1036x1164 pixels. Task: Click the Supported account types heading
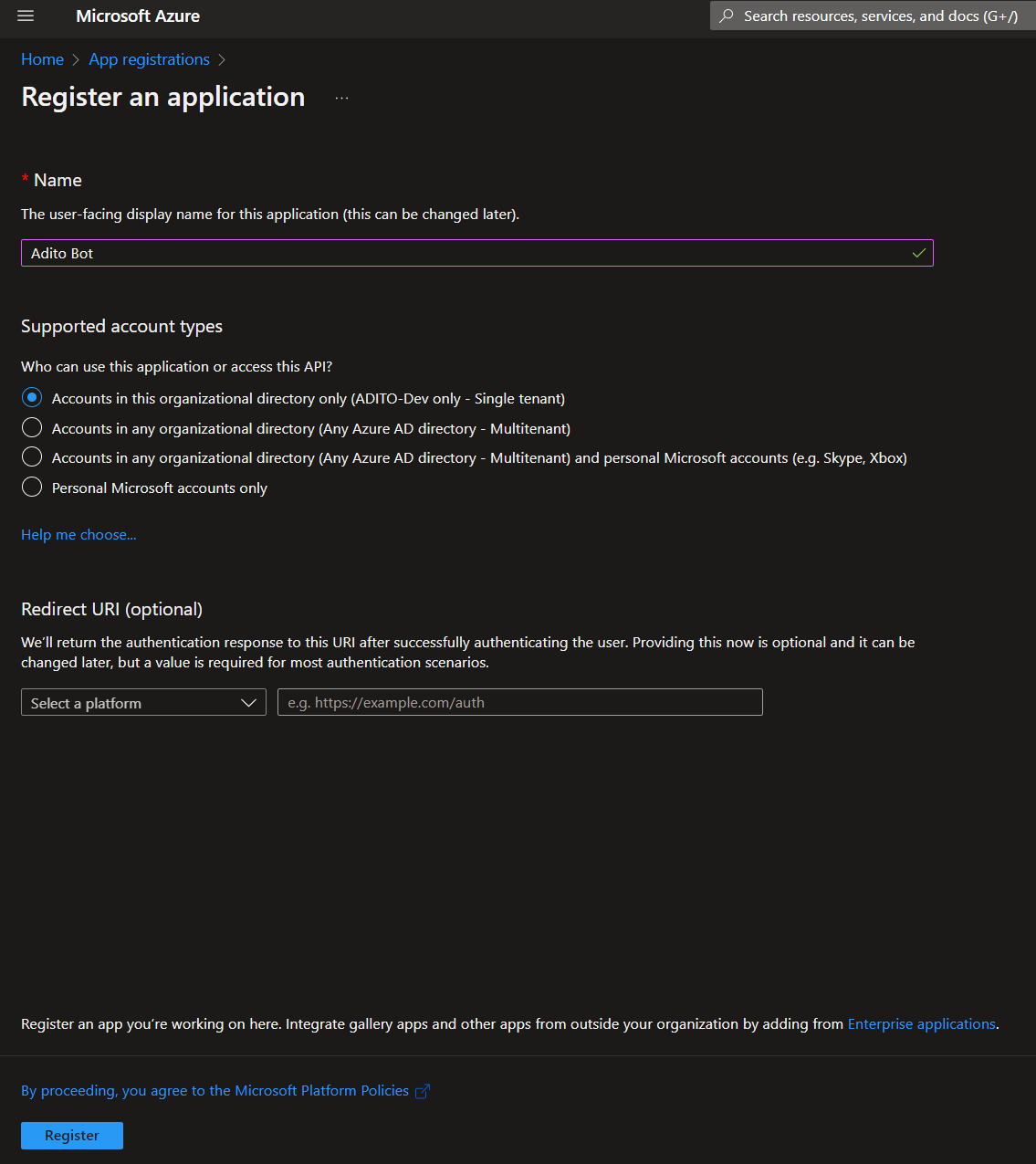pos(121,326)
